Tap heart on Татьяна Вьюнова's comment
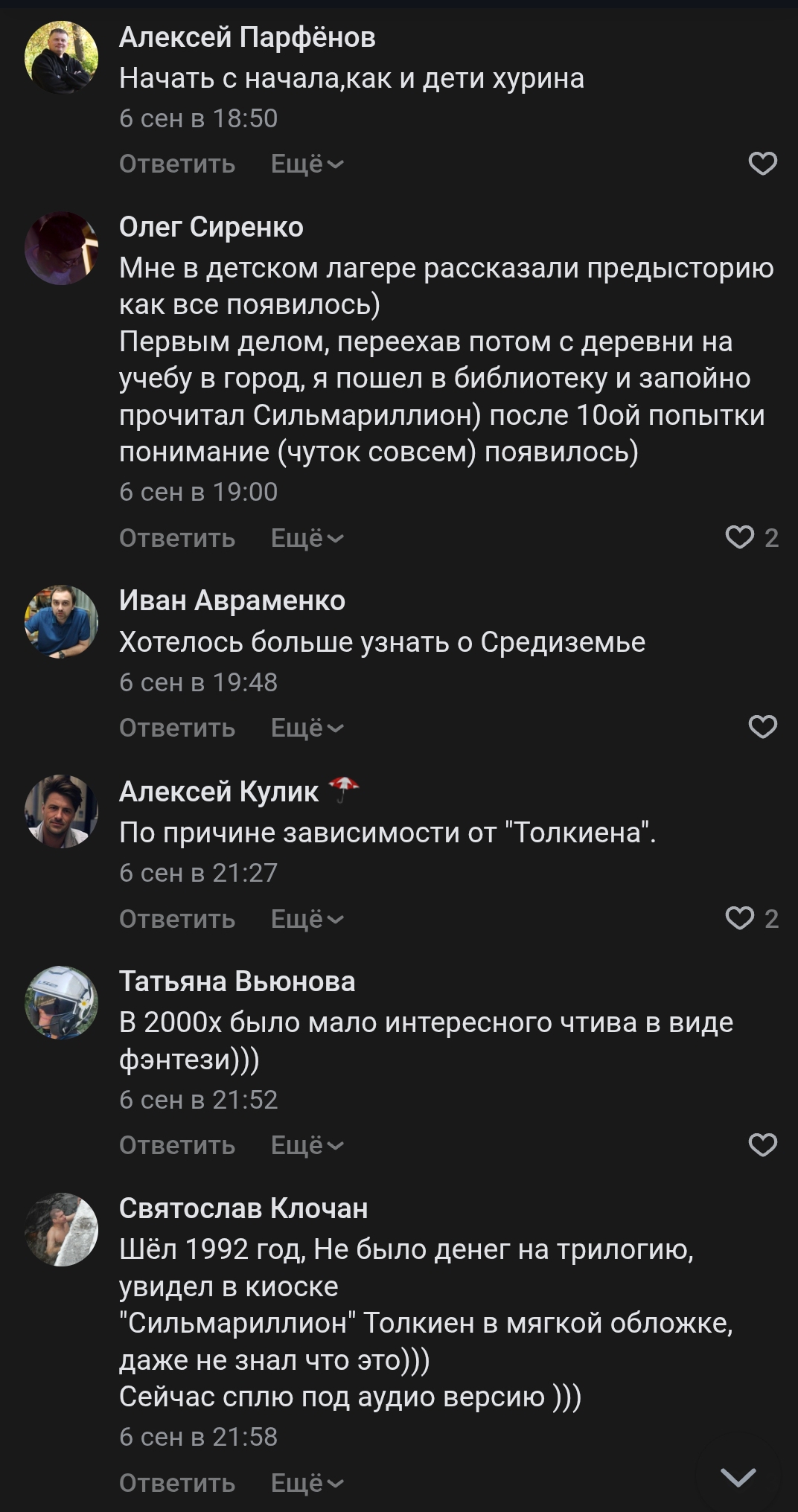Screen dimensions: 798x1512 (x=762, y=1144)
